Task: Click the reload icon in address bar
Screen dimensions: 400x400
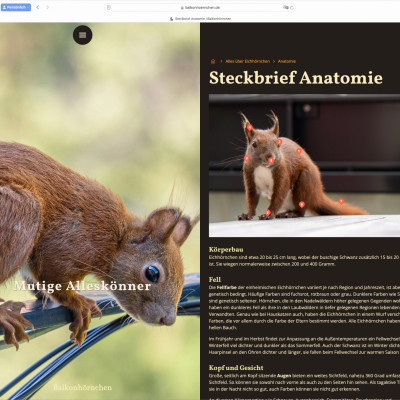Action: click(x=292, y=7)
